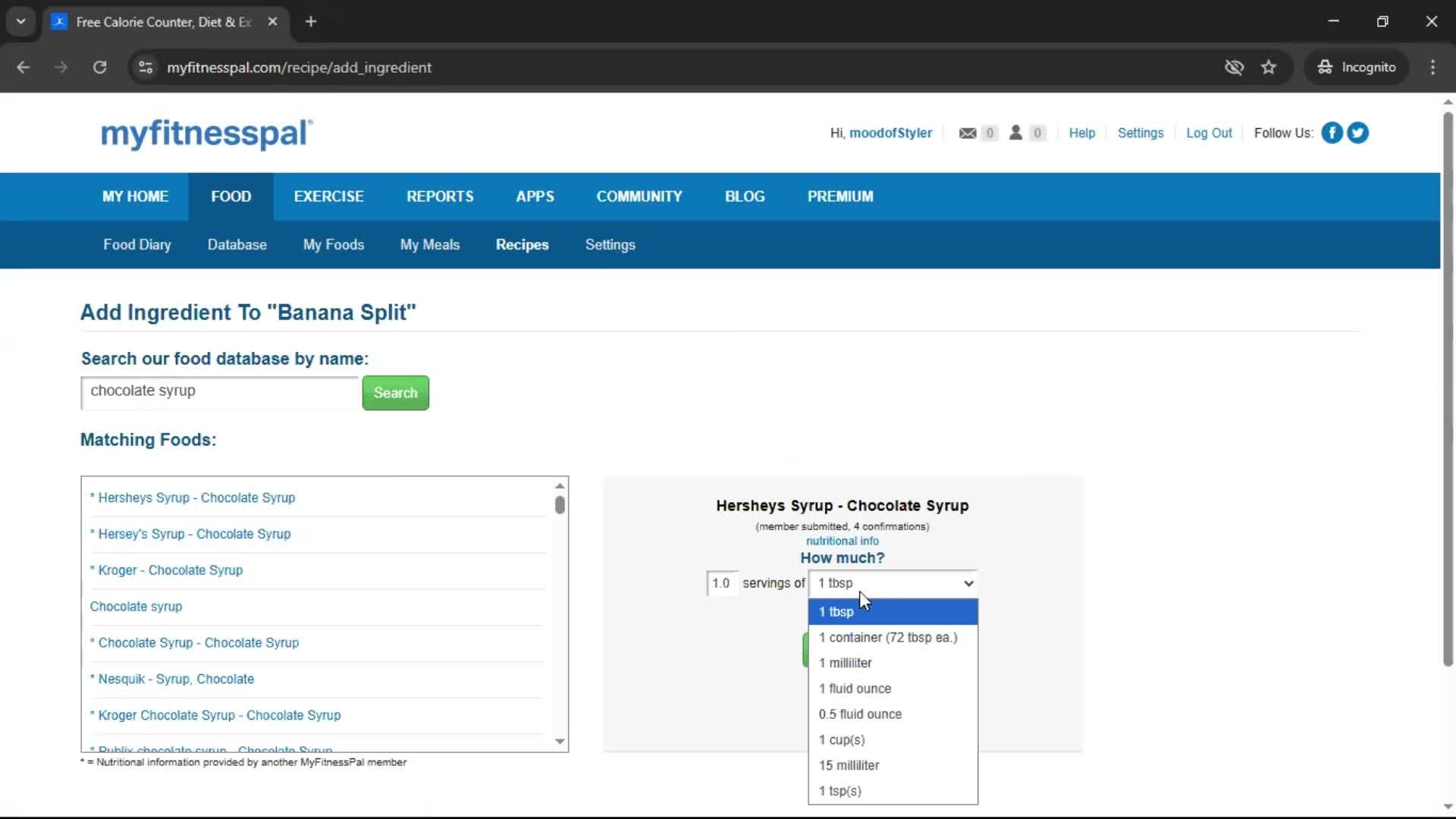Click the browser forward arrow
Viewport: 1456px width, 819px height.
61,67
